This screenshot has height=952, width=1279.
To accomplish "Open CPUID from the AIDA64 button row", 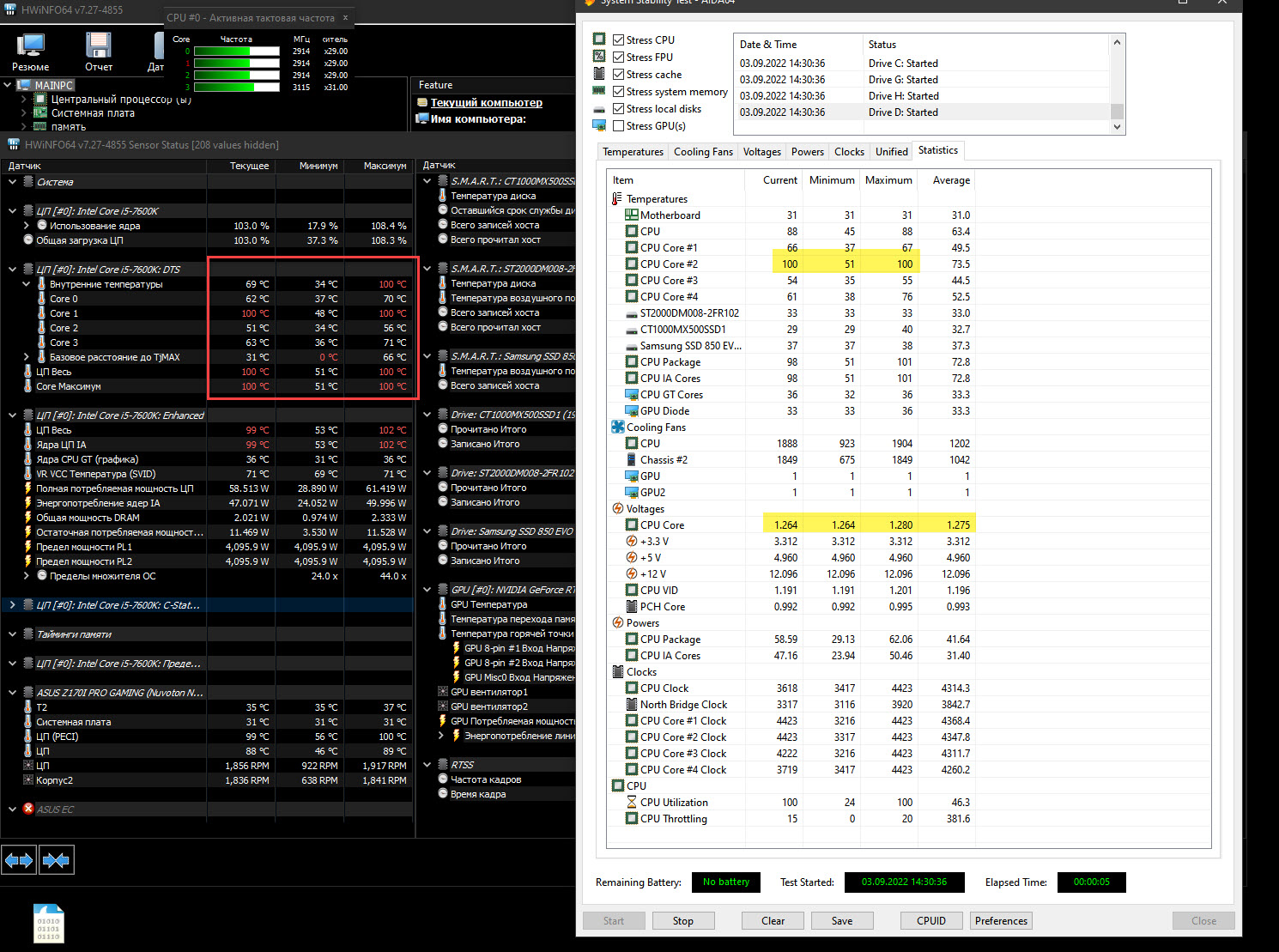I will click(931, 921).
